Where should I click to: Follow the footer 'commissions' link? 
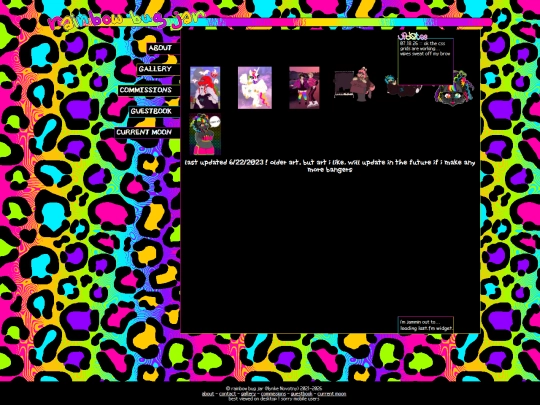point(273,394)
